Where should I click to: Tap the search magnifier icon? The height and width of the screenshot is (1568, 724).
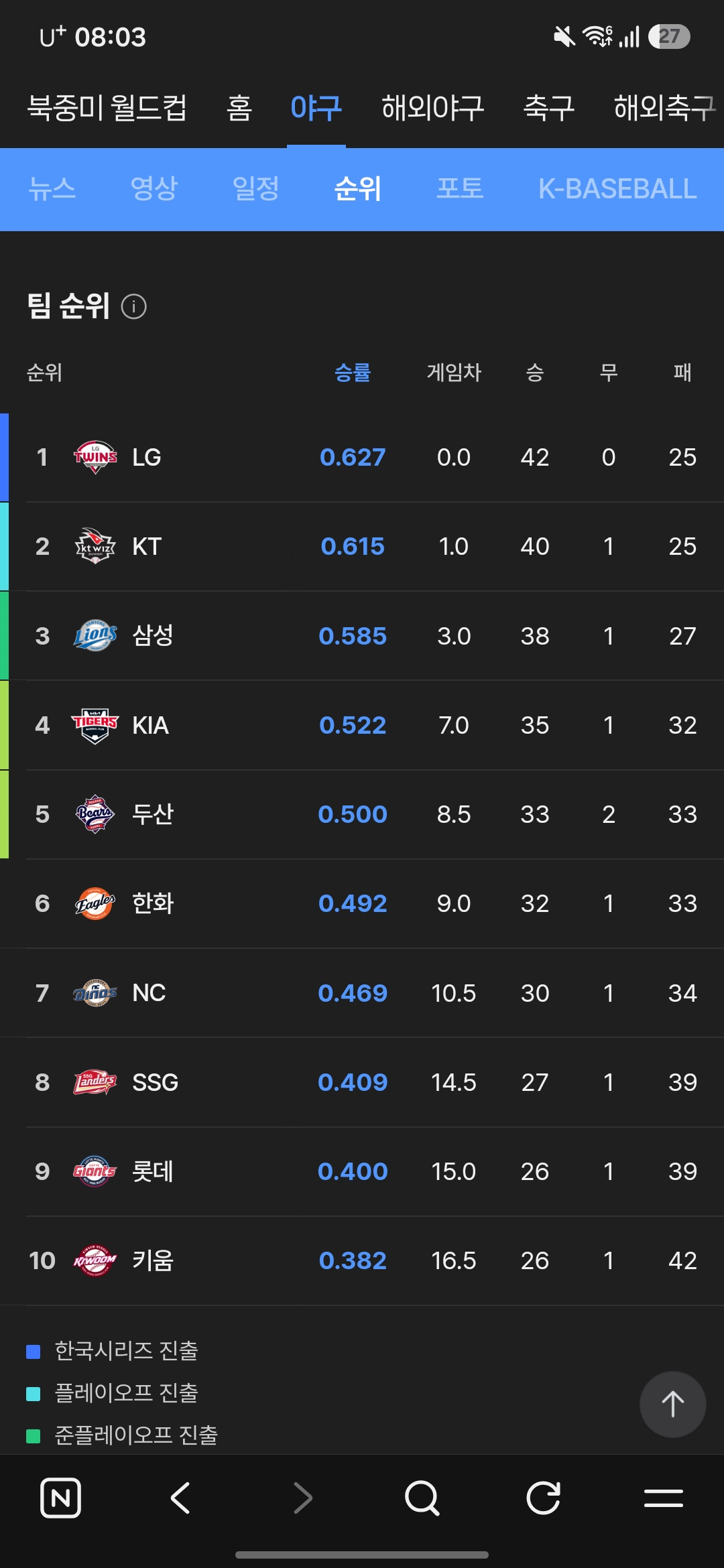pyautogui.click(x=422, y=1498)
